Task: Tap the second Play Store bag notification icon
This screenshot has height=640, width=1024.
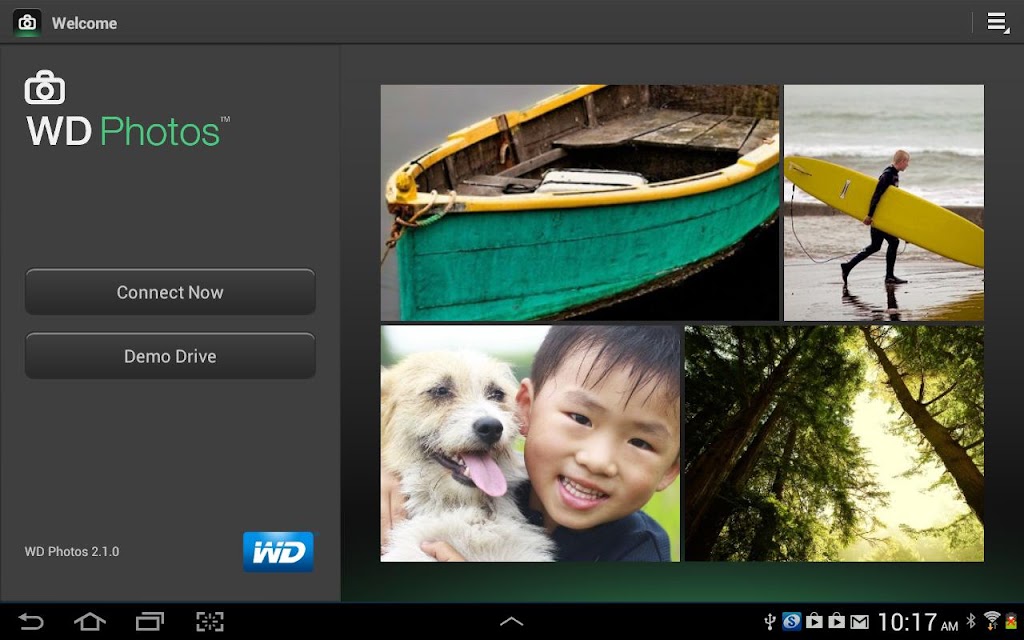Action: click(x=837, y=621)
